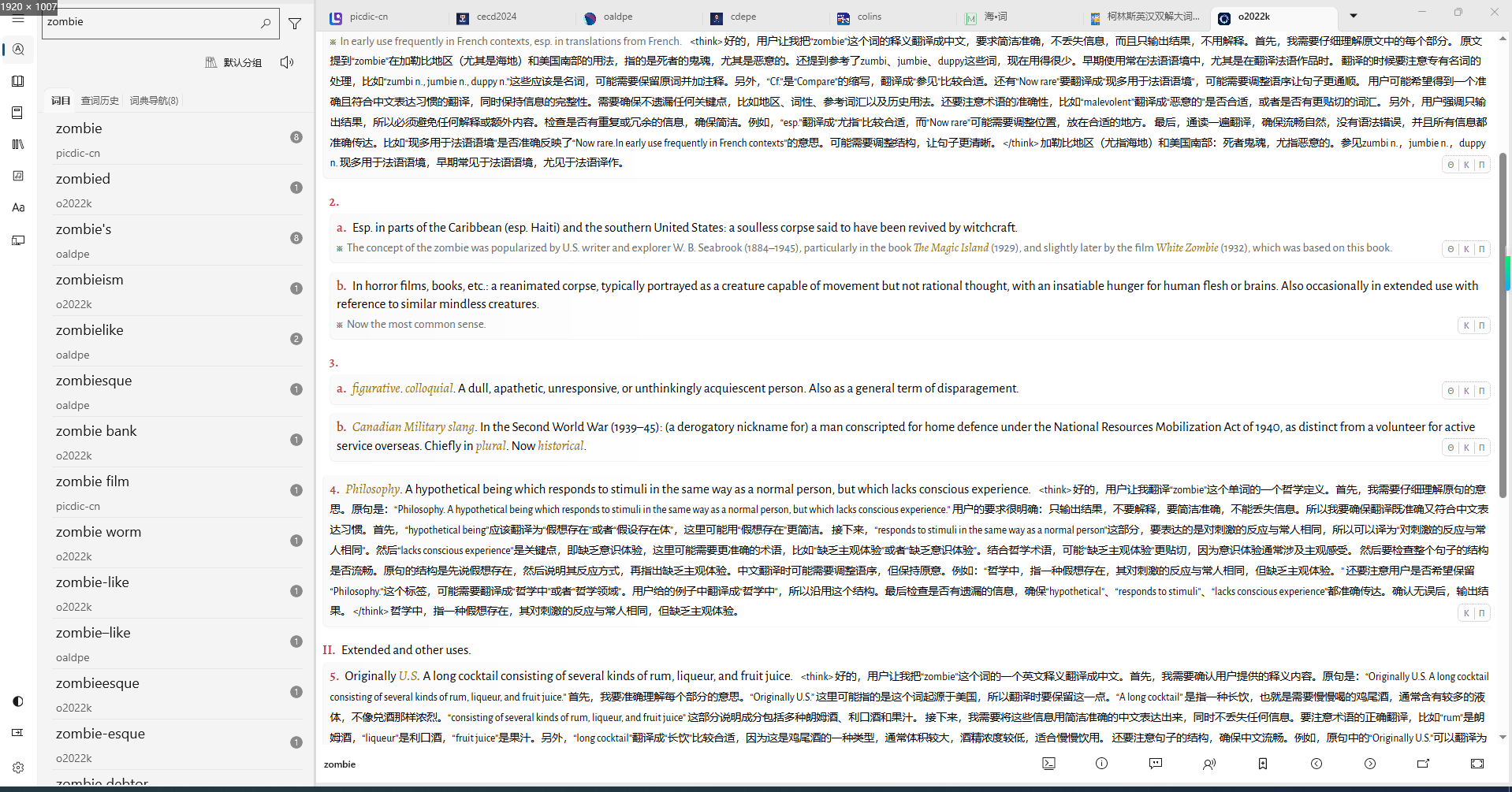
Task: Click the content vertical scrollbar thumb
Action: 1503,325
